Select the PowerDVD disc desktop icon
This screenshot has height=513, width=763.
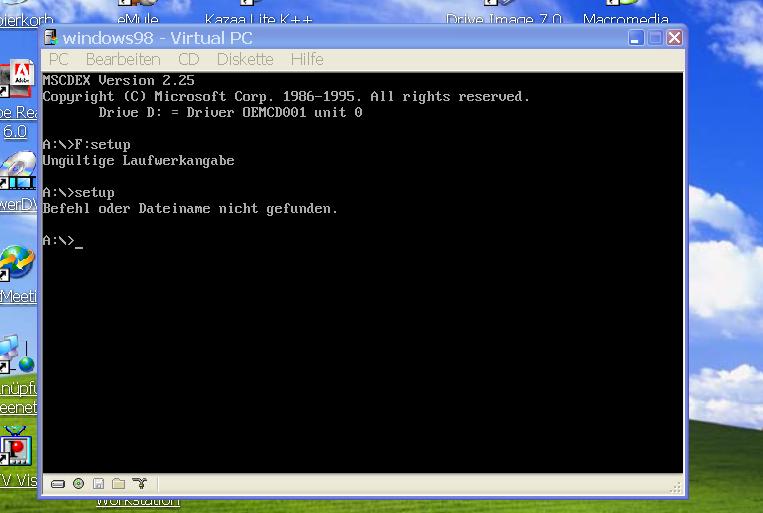[18, 170]
